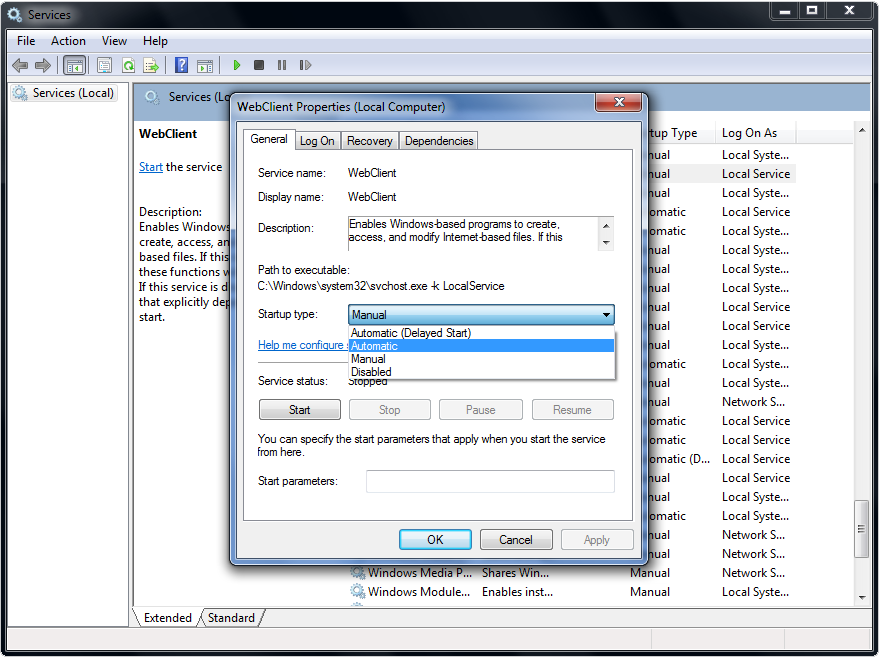The height and width of the screenshot is (657, 879).
Task: Click the Apply button
Action: point(596,540)
